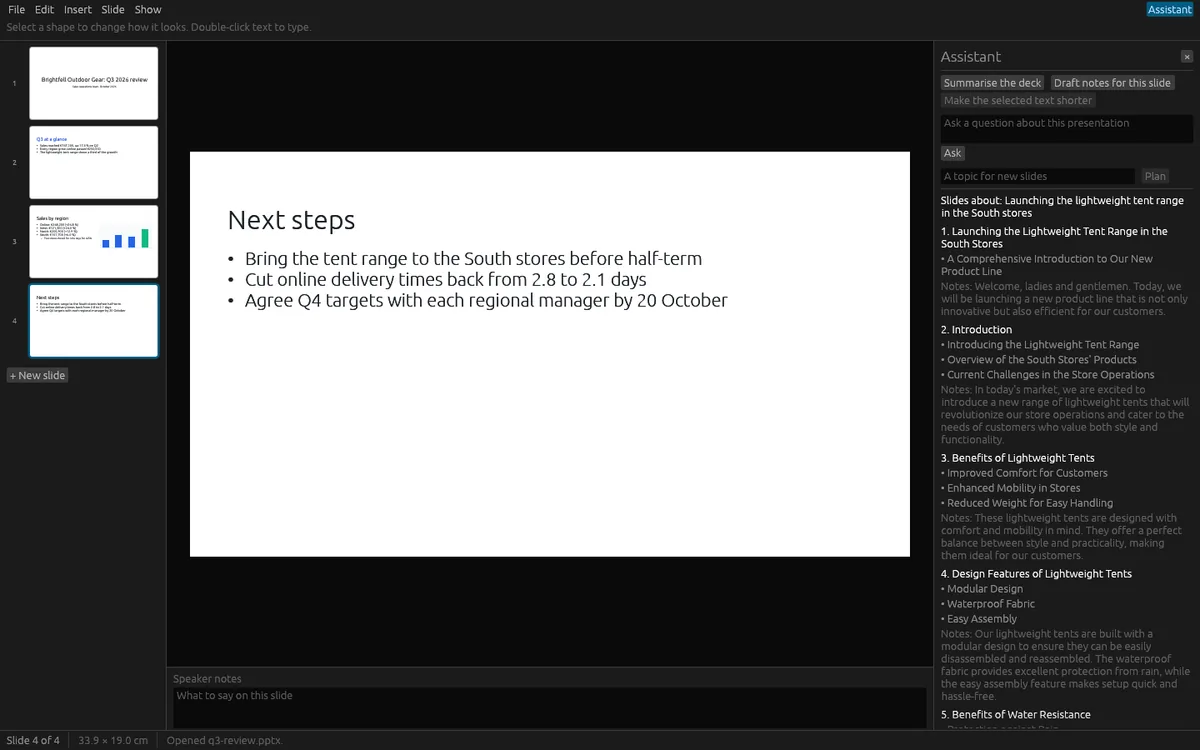1200x750 pixels.
Task: Focus the topic for new slides field
Action: tap(1038, 176)
